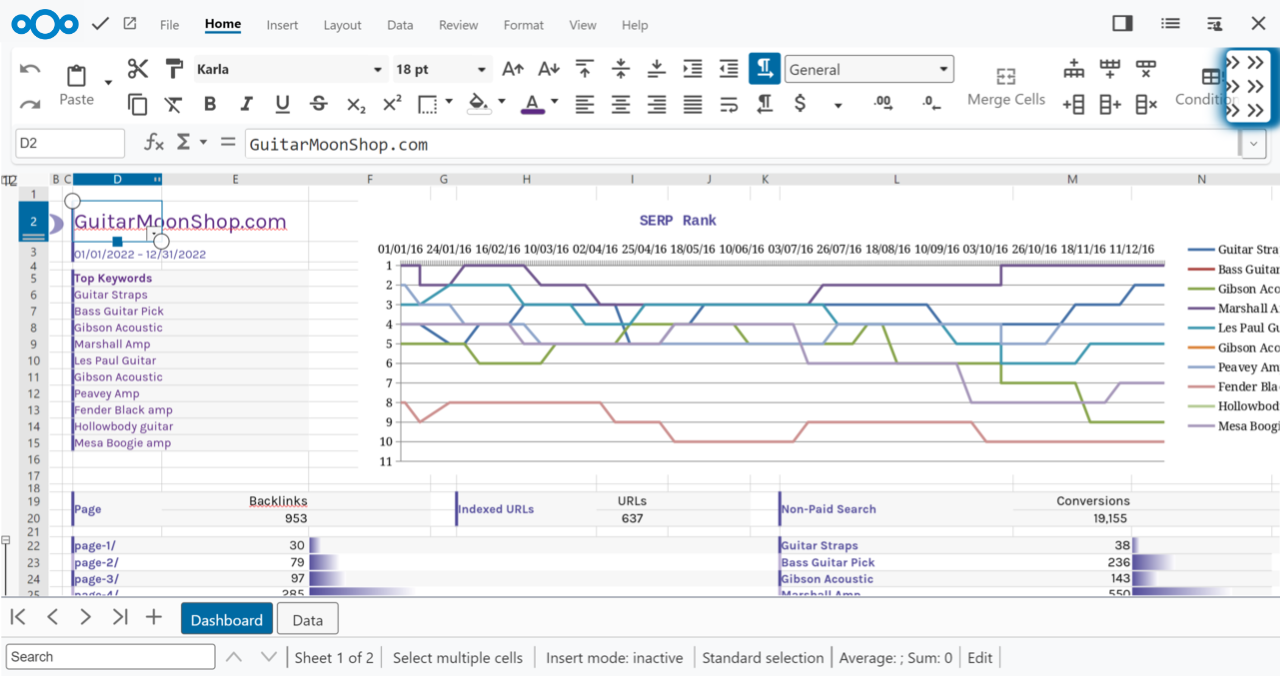Add a decimal place
Screen dimensions: 1280x677
pos(883,103)
